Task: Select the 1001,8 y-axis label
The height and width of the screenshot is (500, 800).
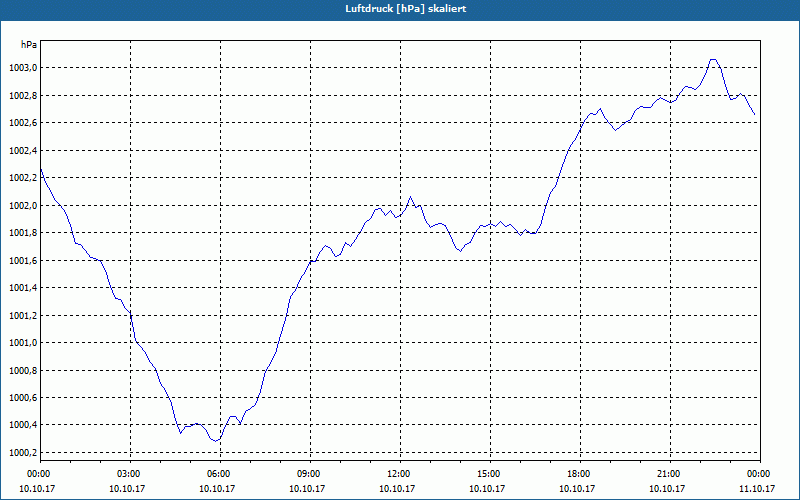Action: point(22,233)
